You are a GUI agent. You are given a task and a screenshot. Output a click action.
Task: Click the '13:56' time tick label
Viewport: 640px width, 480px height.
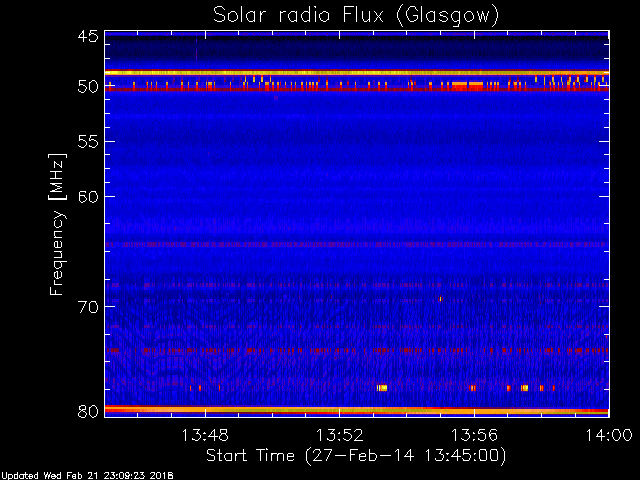(474, 435)
